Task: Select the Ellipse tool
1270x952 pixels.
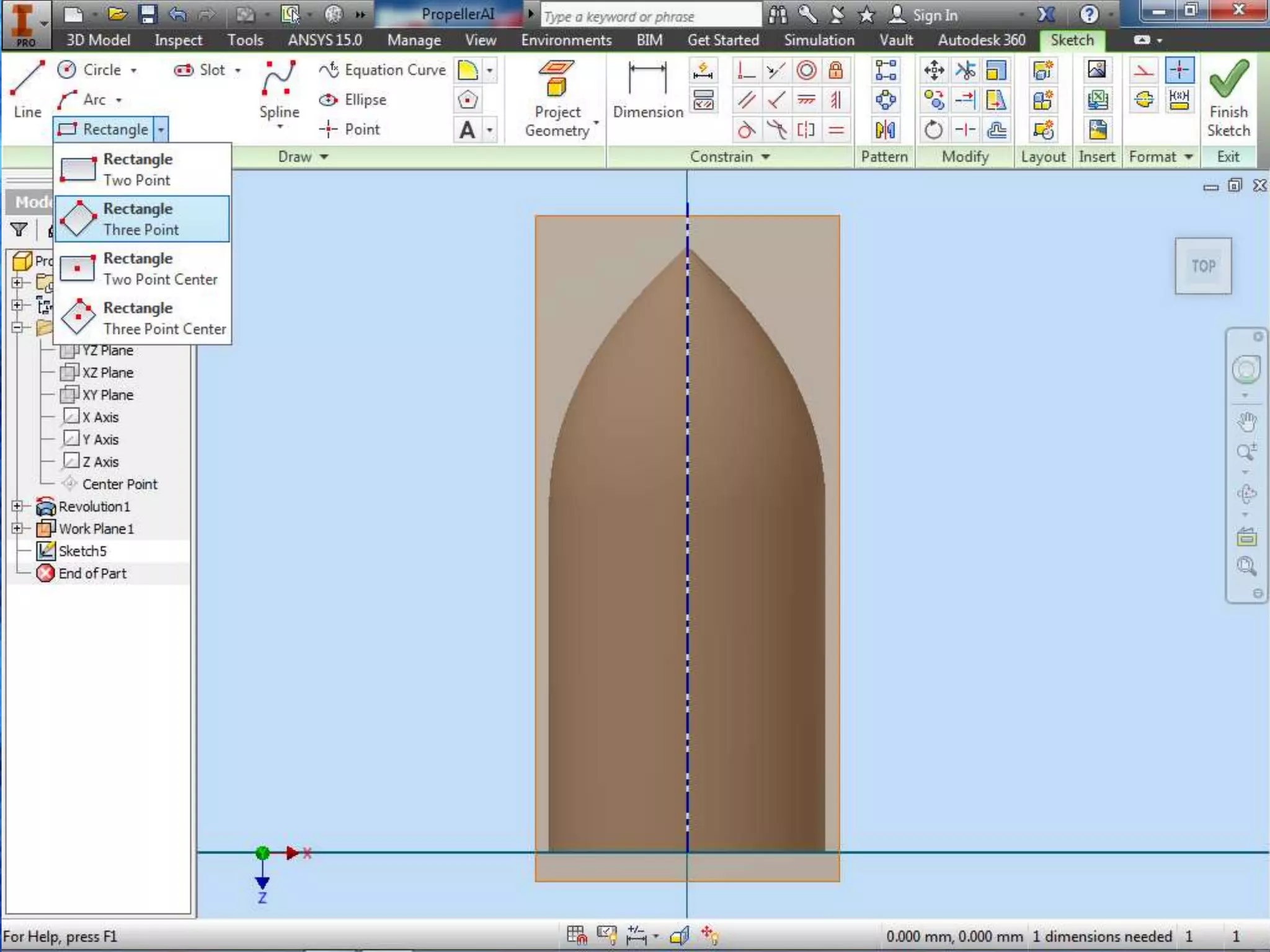Action: coord(353,100)
